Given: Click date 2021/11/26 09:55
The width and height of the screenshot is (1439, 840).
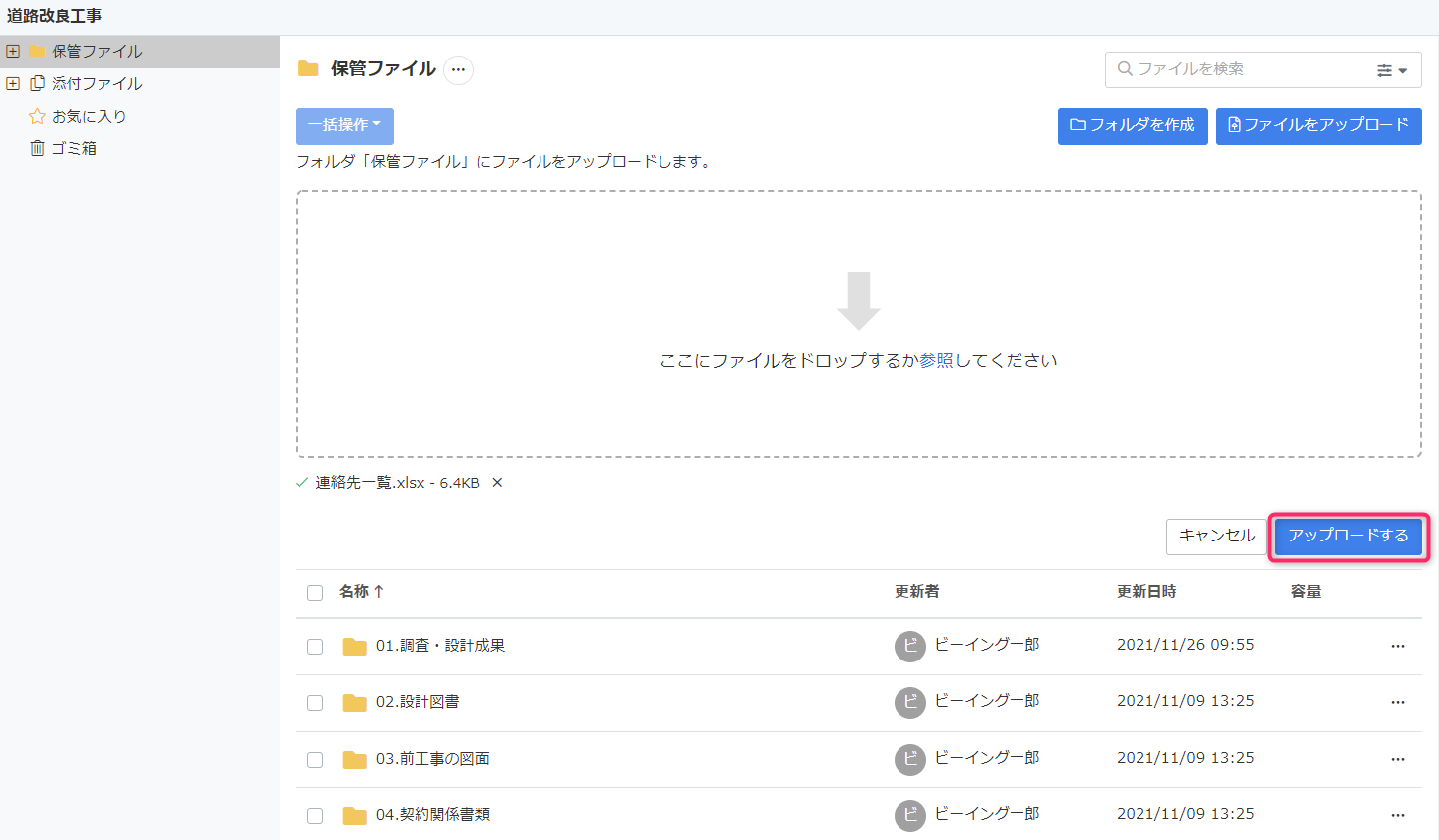Looking at the screenshot, I should click(x=1185, y=645).
